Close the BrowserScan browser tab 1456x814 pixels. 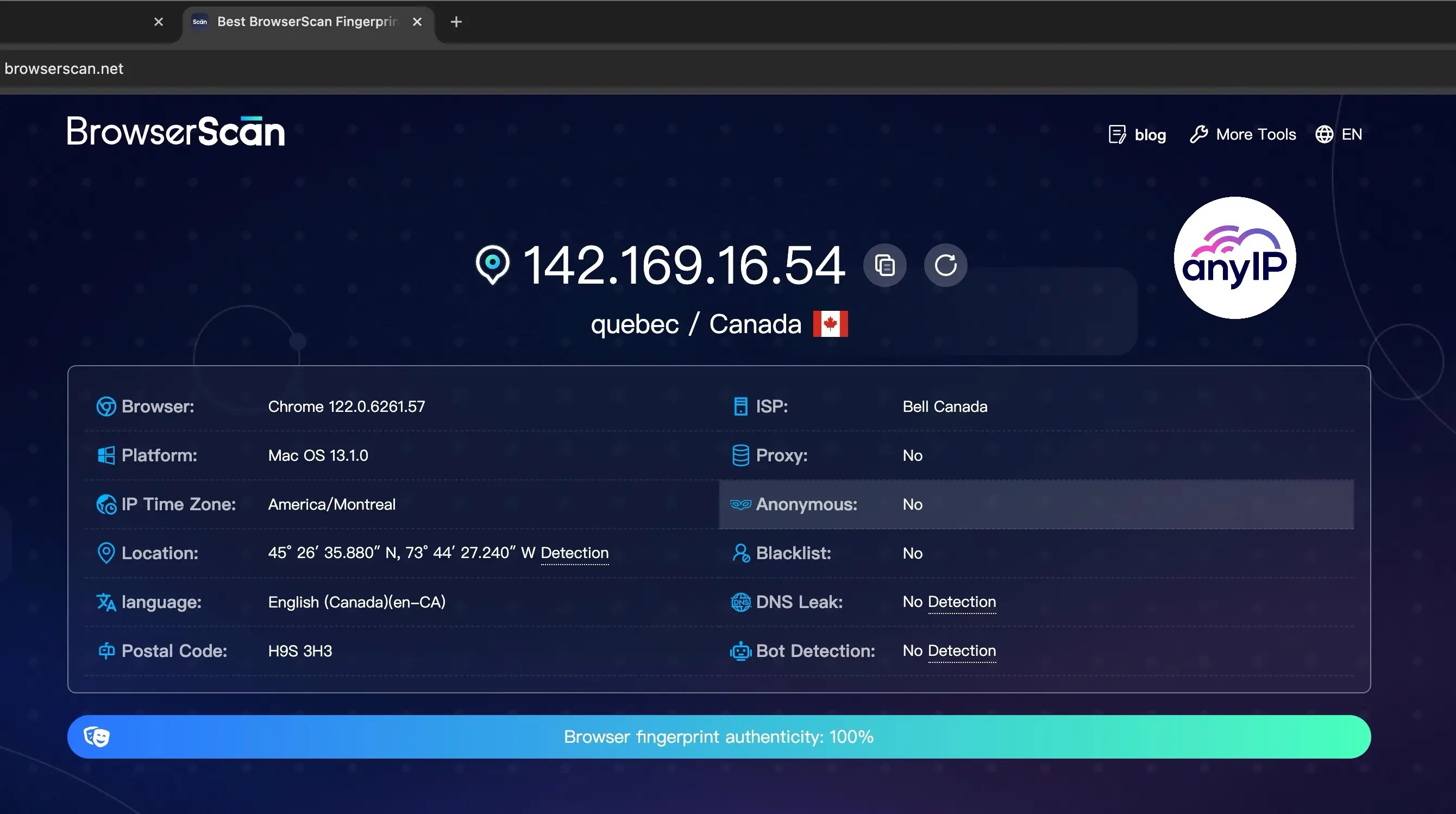pos(417,22)
